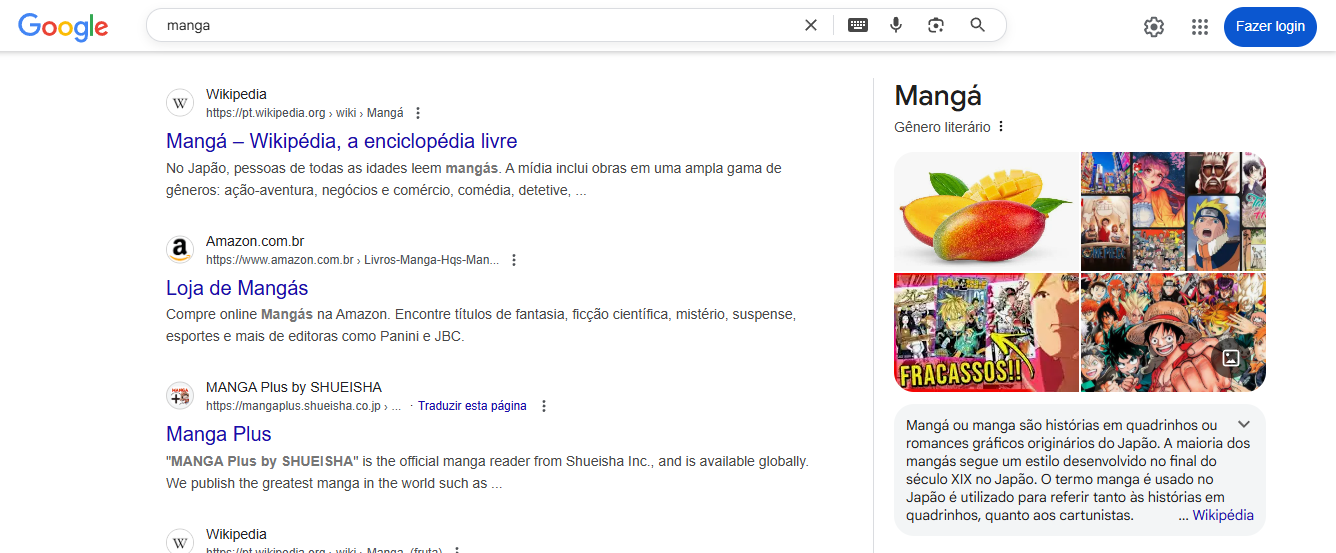Open more options for the pt.wikipedia.org Mangá result

point(418,113)
